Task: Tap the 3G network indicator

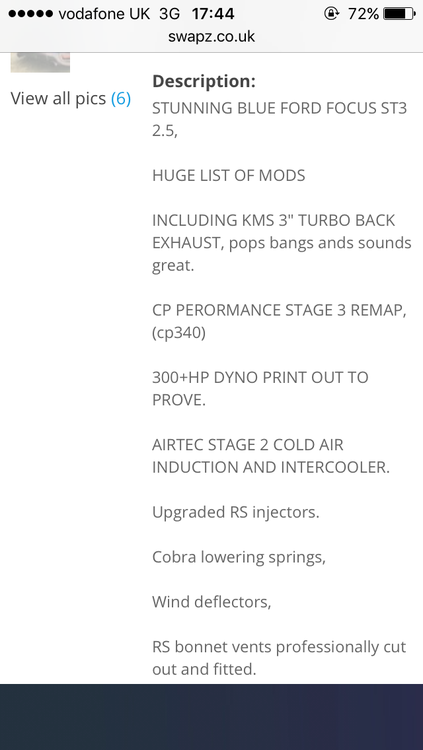Action: pos(169,14)
